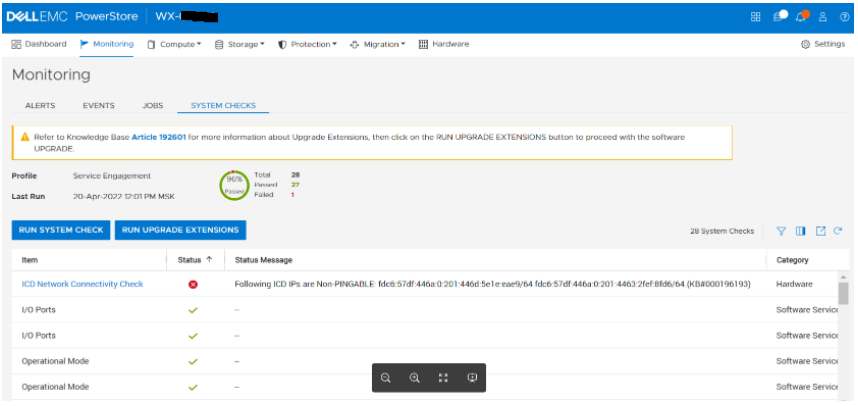Click the Passed count value 27
The image size is (858, 406).
[295, 185]
